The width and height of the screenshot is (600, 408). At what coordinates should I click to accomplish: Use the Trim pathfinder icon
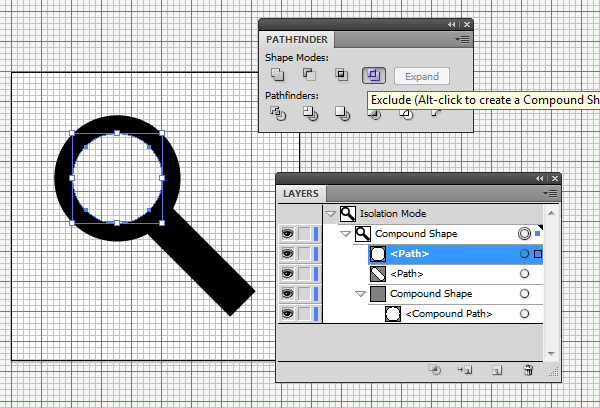pyautogui.click(x=310, y=114)
